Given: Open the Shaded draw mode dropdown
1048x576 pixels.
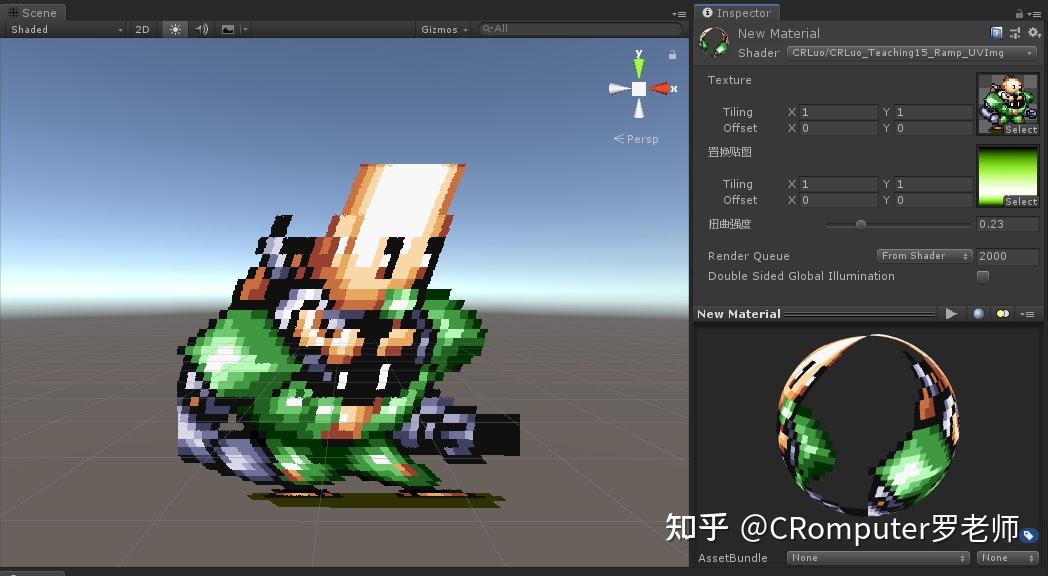Looking at the screenshot, I should tap(65, 29).
